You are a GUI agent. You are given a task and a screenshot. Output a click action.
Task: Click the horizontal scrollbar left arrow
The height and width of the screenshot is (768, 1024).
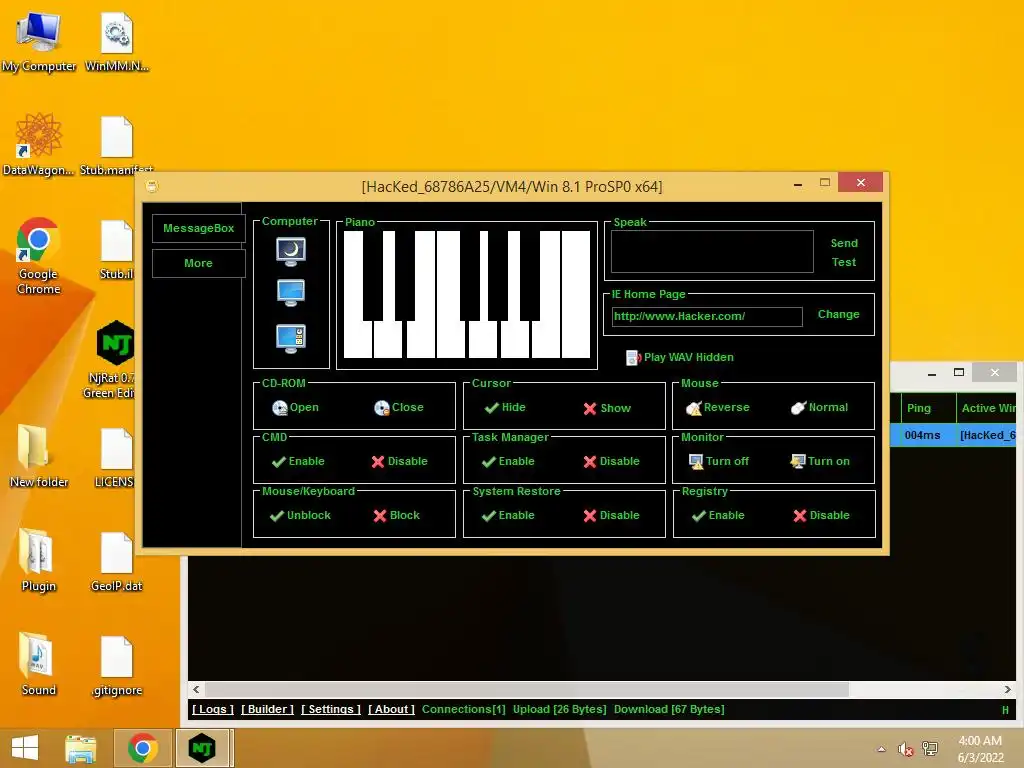pos(197,690)
